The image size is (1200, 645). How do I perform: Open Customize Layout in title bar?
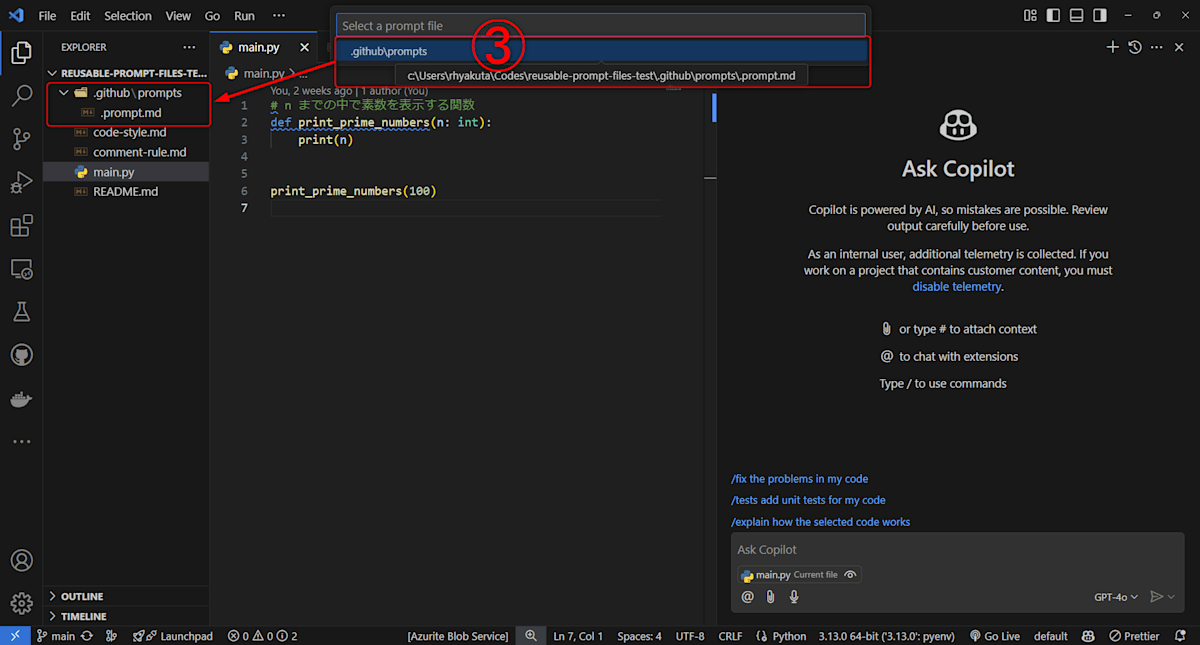coord(1031,16)
